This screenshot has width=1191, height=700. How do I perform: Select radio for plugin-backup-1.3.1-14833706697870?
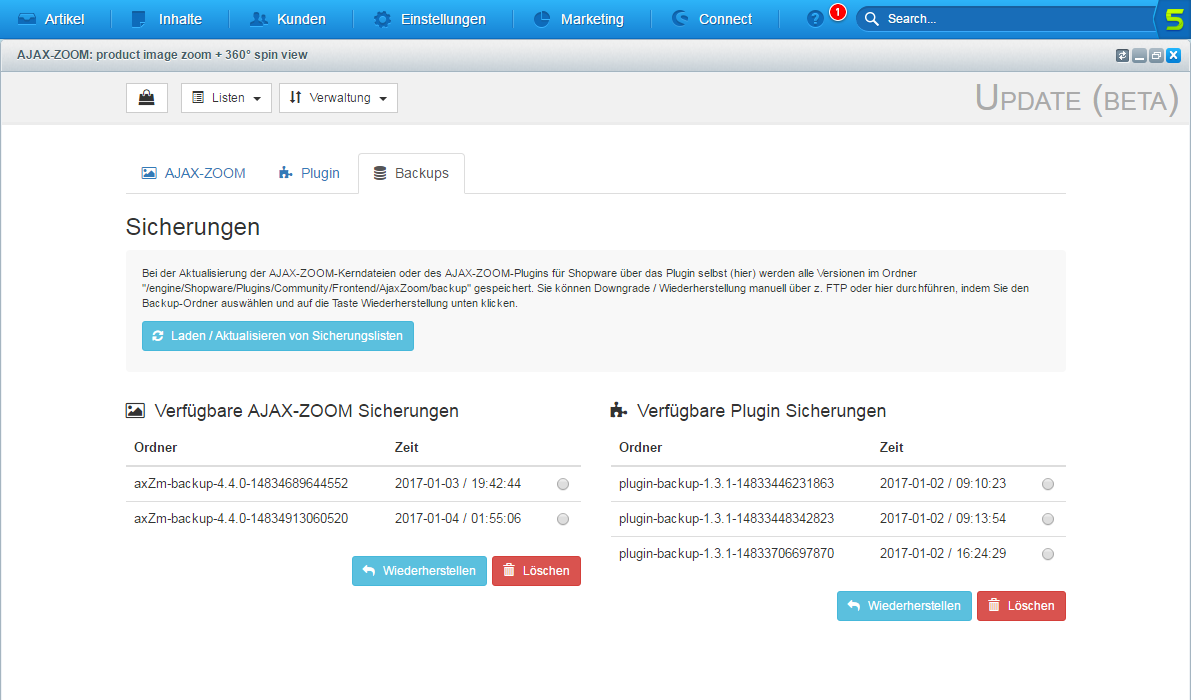click(x=1048, y=554)
